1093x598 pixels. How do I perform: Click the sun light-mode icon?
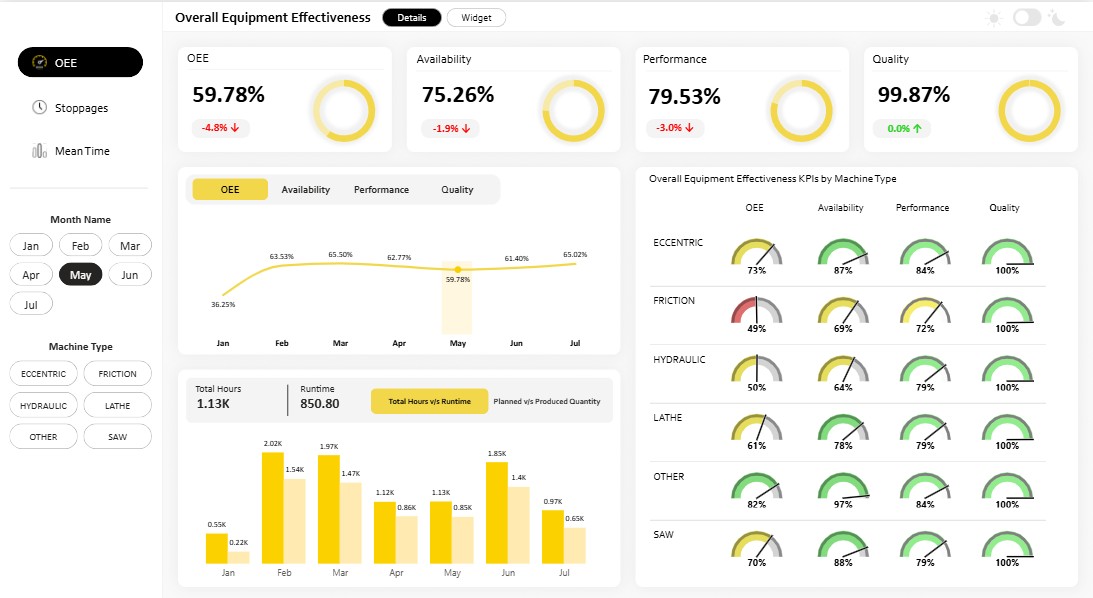pyautogui.click(x=995, y=18)
